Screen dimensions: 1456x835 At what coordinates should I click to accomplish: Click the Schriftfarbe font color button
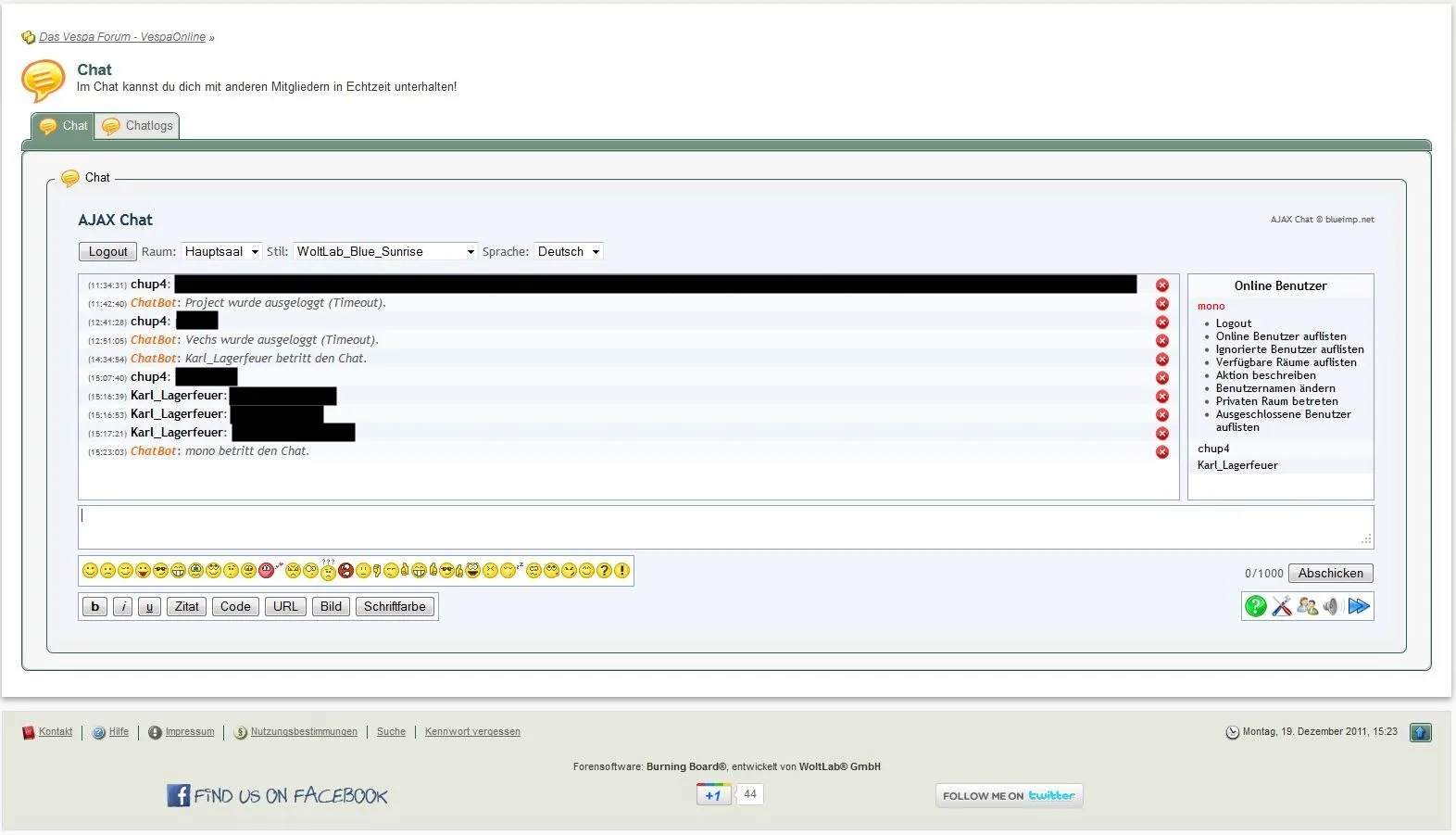point(395,607)
